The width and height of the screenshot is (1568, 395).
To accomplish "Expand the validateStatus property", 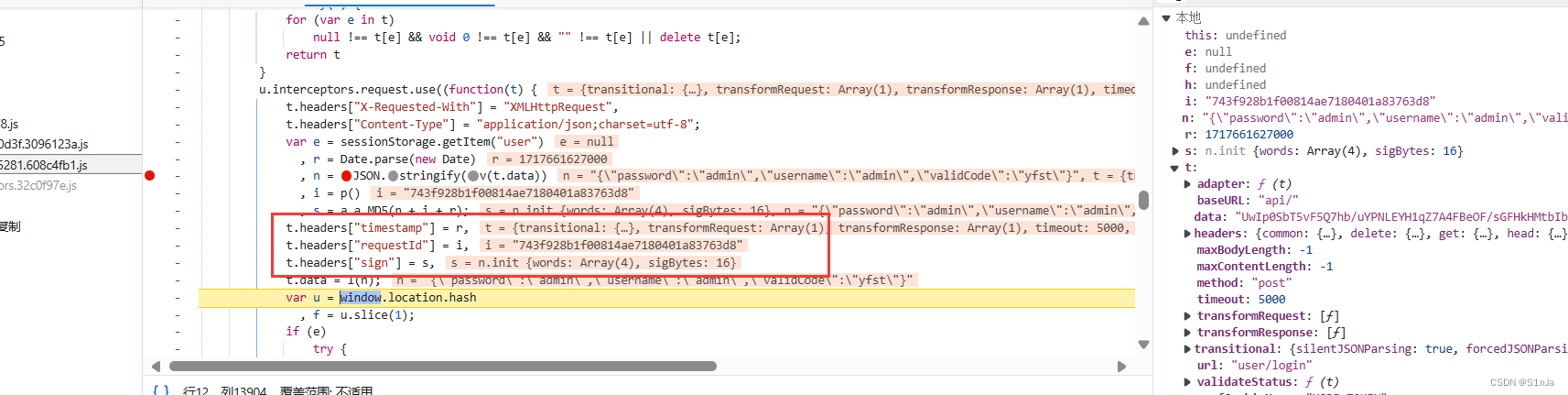I will 1188,382.
